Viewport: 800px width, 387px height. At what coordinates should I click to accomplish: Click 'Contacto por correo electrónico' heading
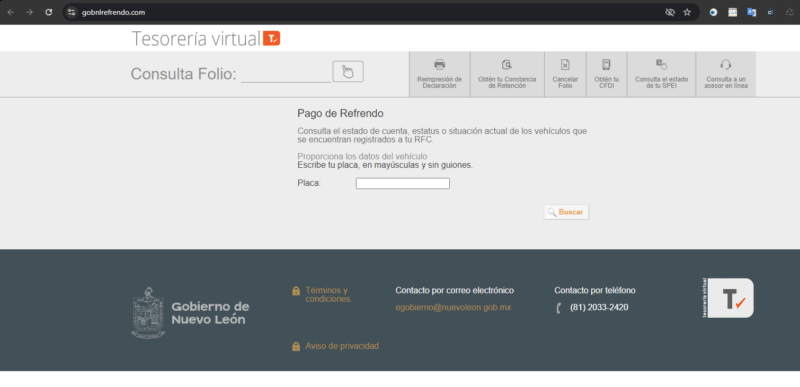[455, 291]
